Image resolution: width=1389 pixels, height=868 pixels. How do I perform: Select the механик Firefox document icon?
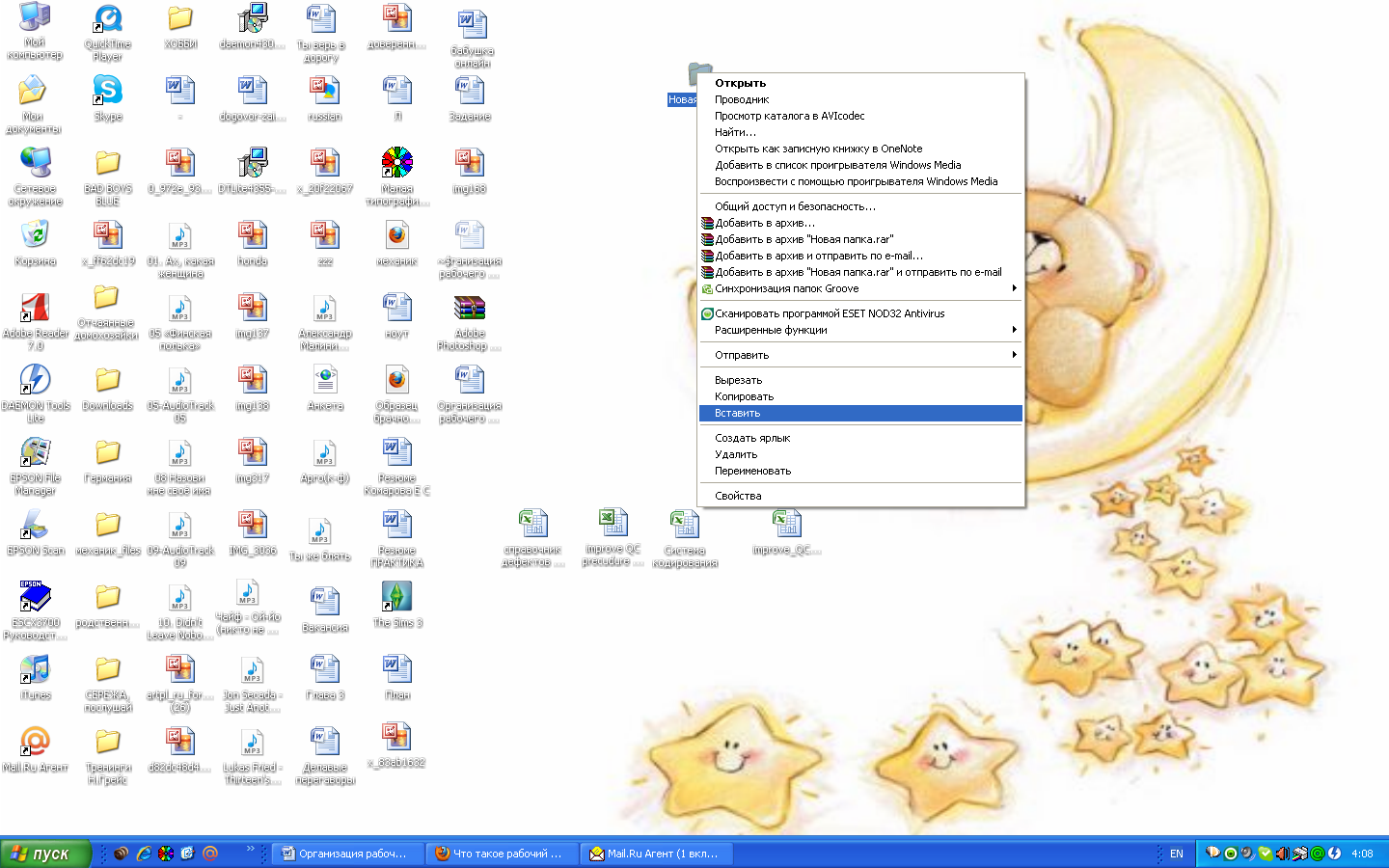click(397, 243)
